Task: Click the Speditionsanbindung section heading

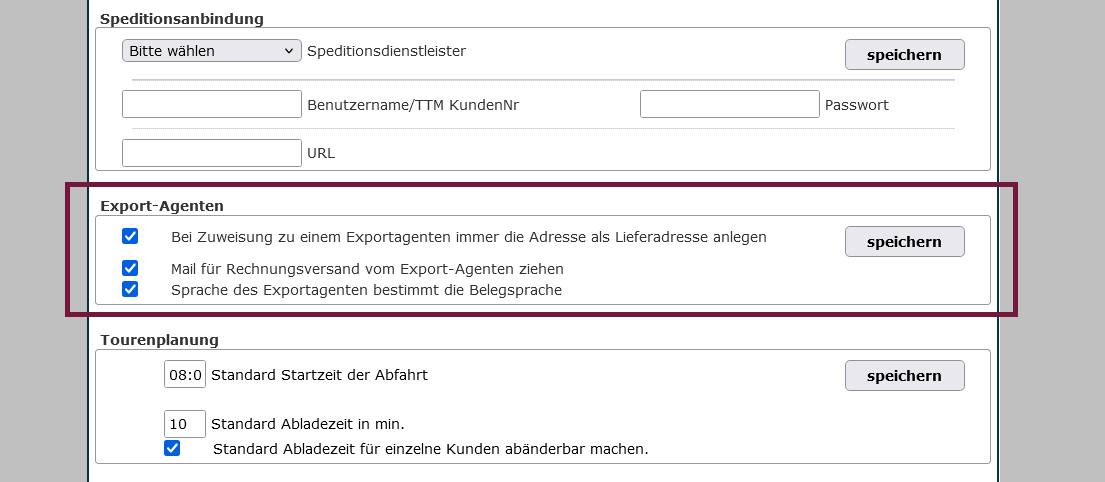Action: point(182,19)
